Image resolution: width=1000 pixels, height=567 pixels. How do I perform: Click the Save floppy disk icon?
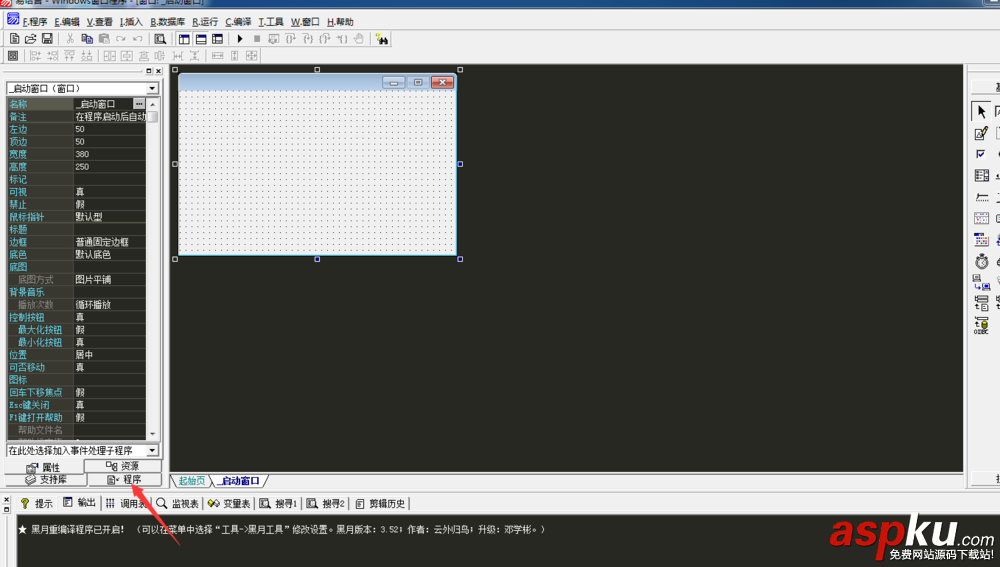47,39
